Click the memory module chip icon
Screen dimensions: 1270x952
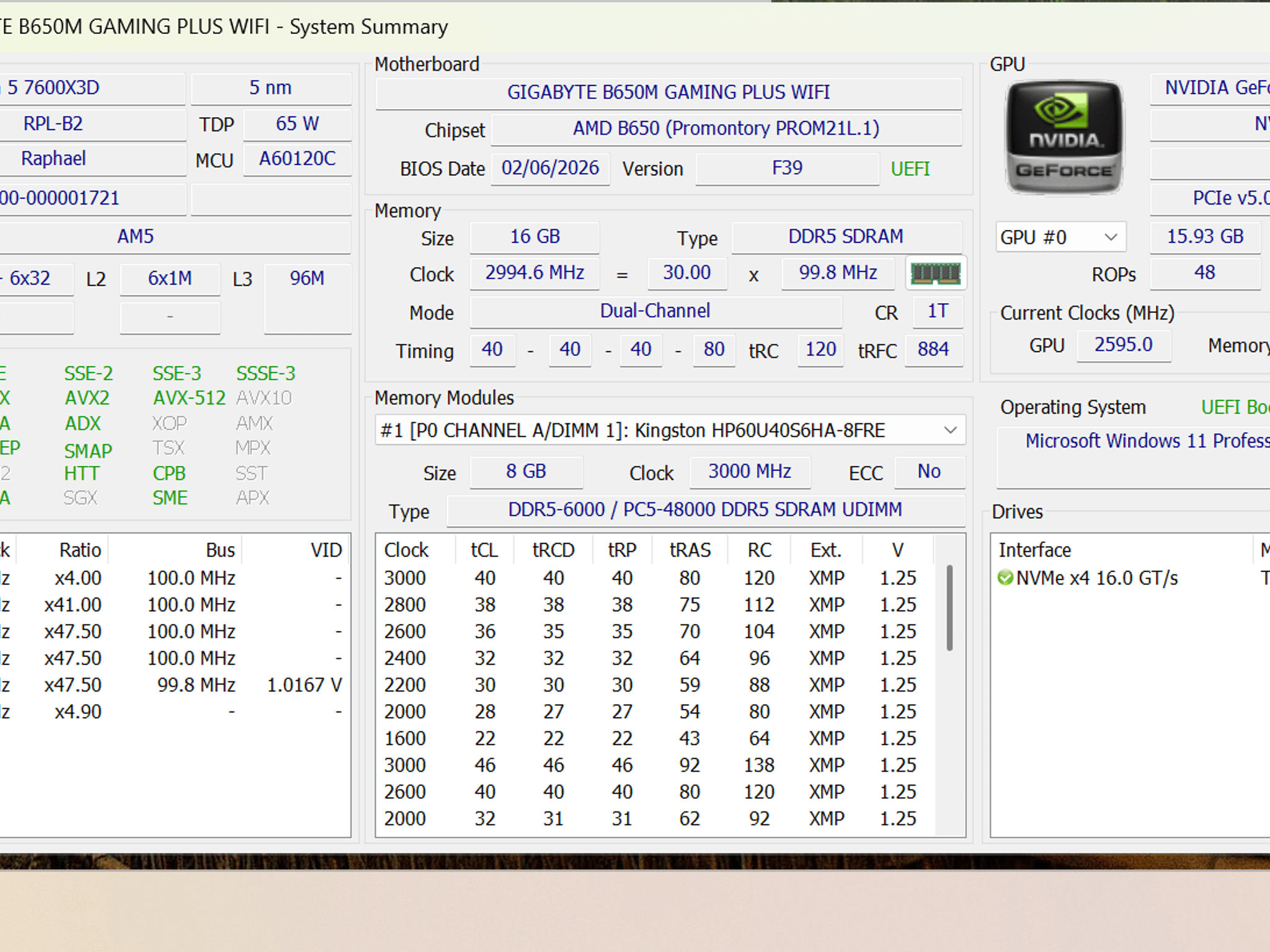[x=935, y=273]
